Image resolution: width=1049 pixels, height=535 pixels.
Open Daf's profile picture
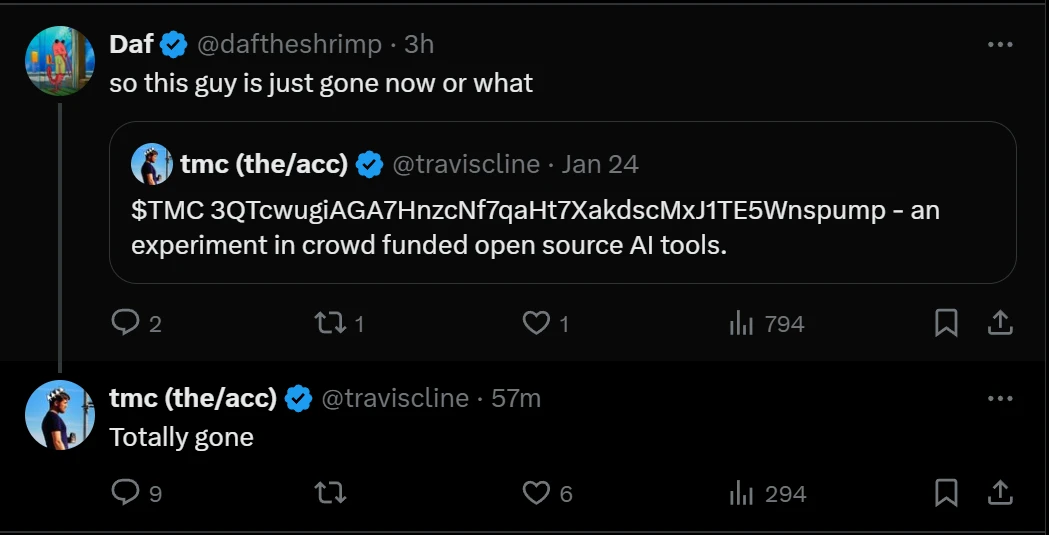pyautogui.click(x=60, y=61)
